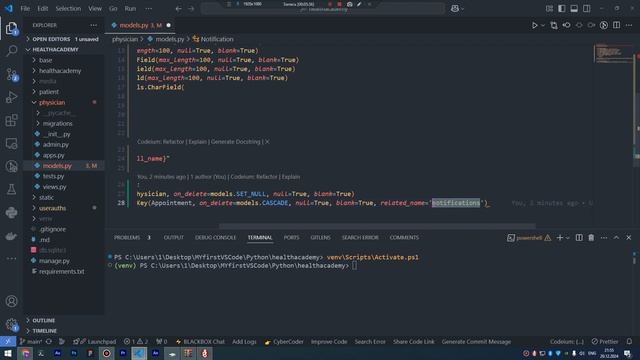Run the Python file with play button

pos(534,25)
